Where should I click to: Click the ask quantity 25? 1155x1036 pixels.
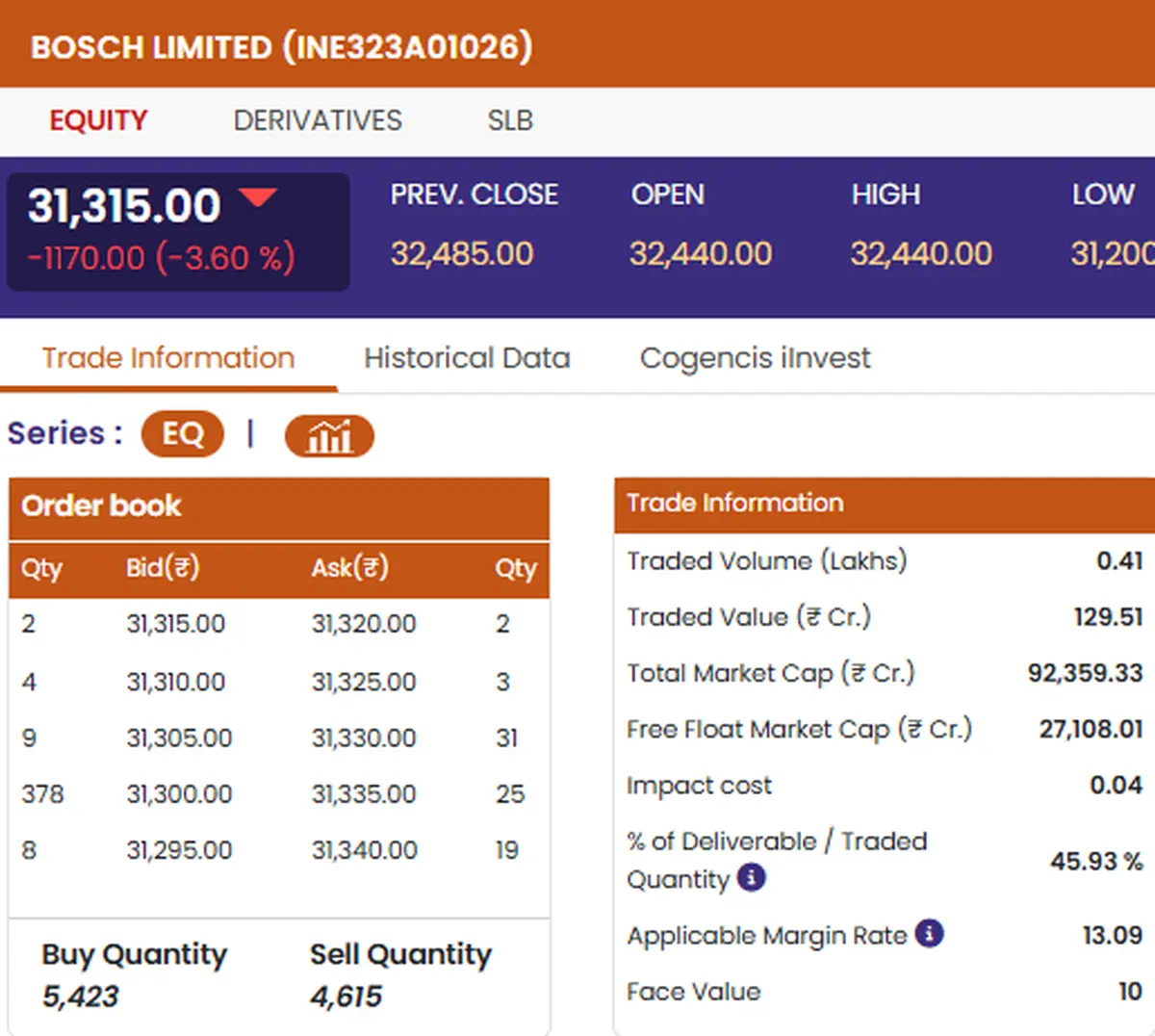coord(510,793)
